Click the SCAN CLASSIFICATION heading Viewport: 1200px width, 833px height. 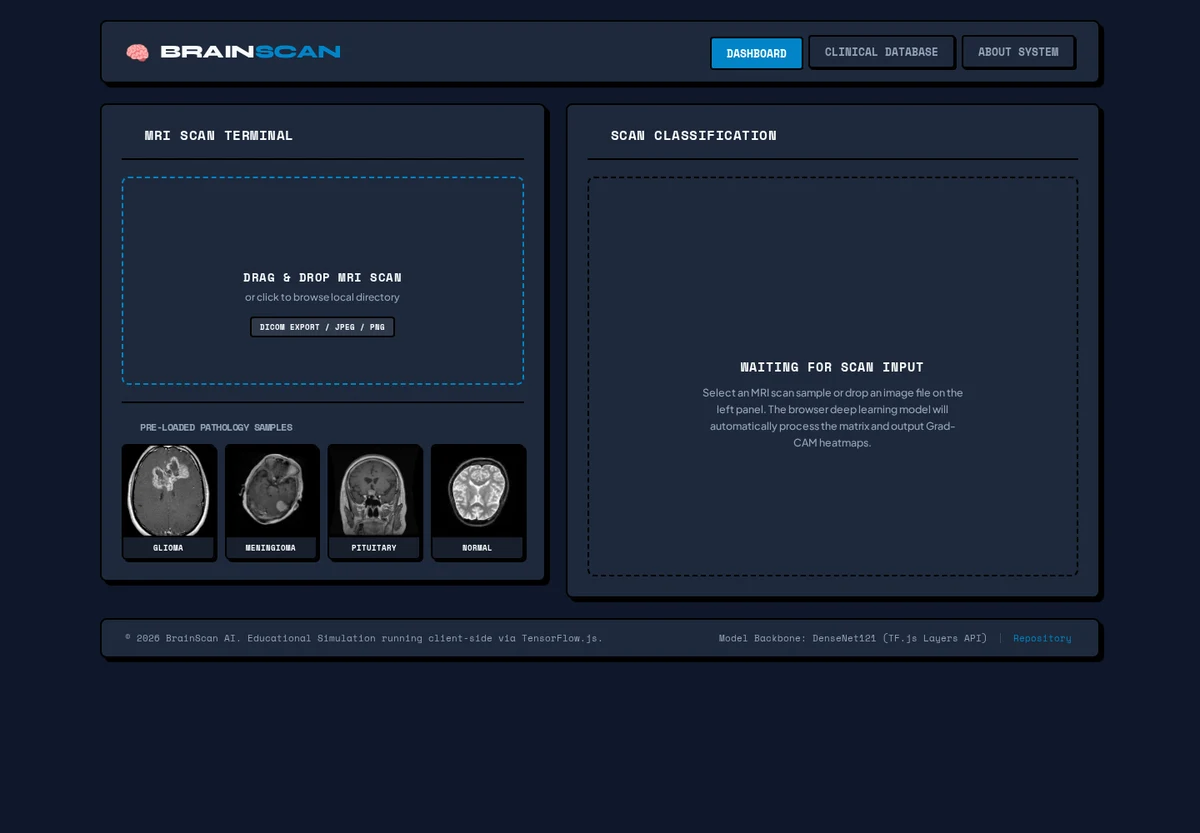pyautogui.click(x=693, y=135)
